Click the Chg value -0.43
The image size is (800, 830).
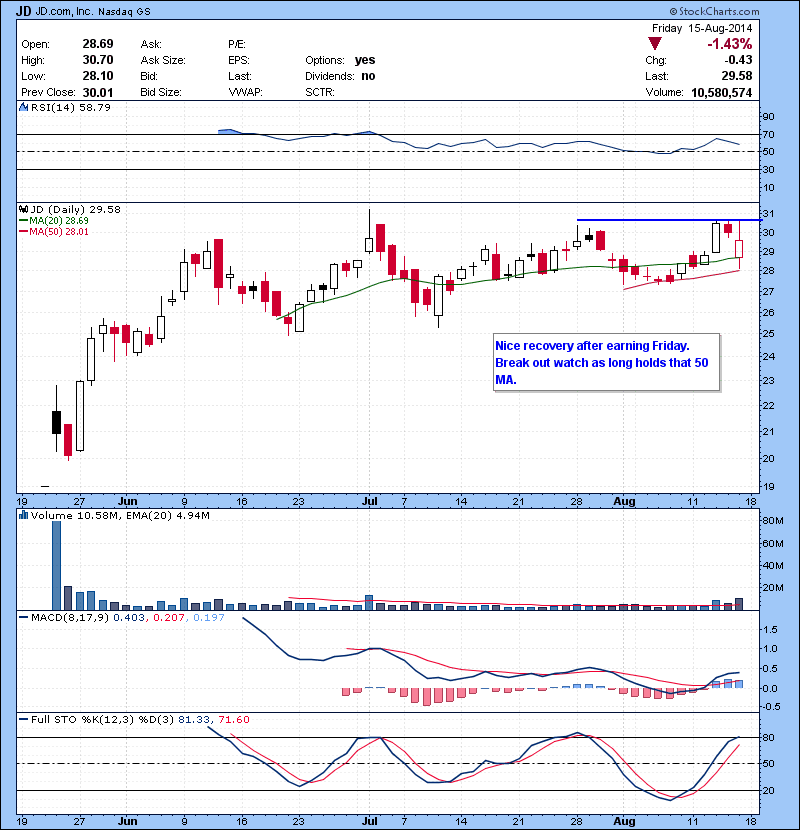(x=739, y=60)
